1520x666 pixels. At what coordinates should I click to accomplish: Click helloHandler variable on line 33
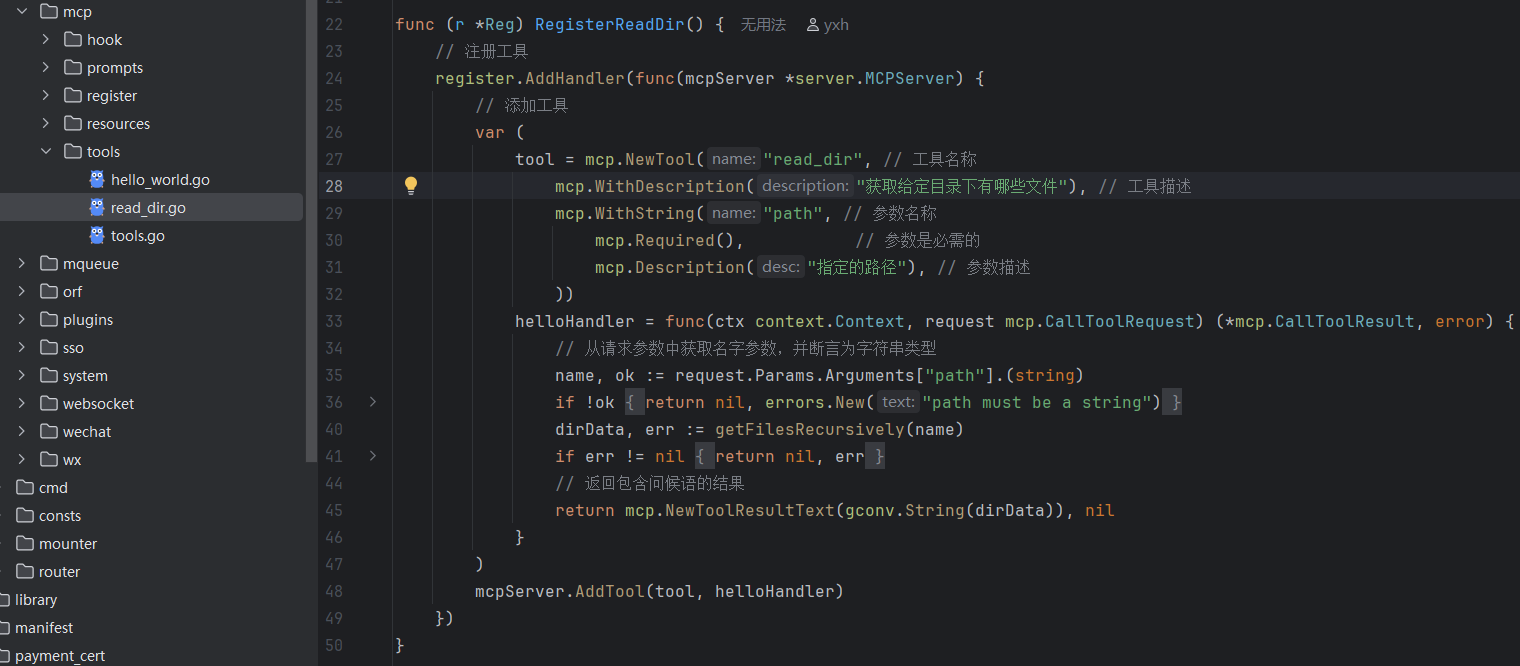(x=575, y=321)
